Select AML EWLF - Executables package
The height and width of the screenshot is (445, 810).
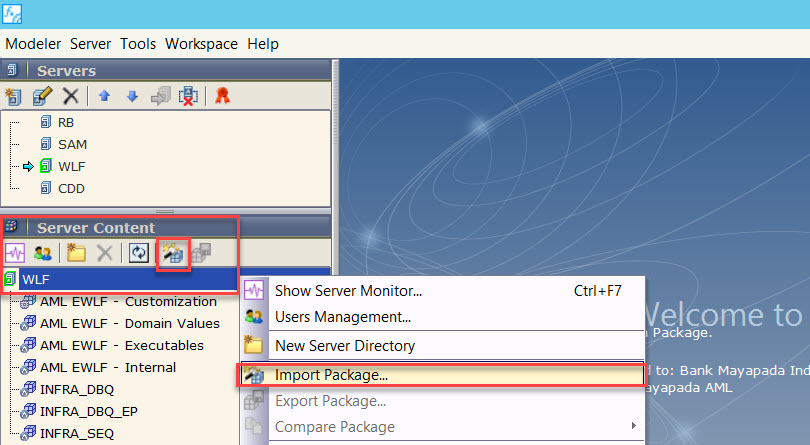pyautogui.click(x=122, y=345)
